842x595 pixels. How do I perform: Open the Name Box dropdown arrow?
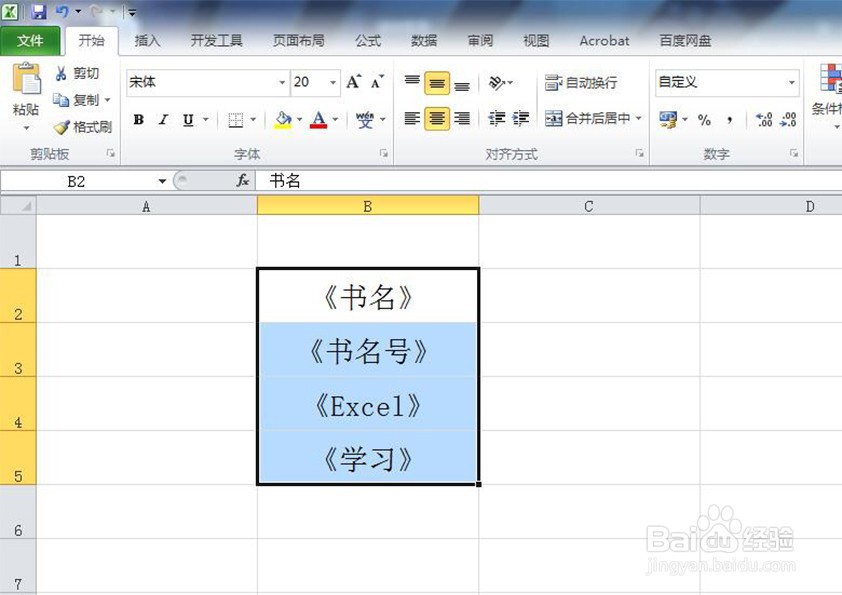point(162,182)
